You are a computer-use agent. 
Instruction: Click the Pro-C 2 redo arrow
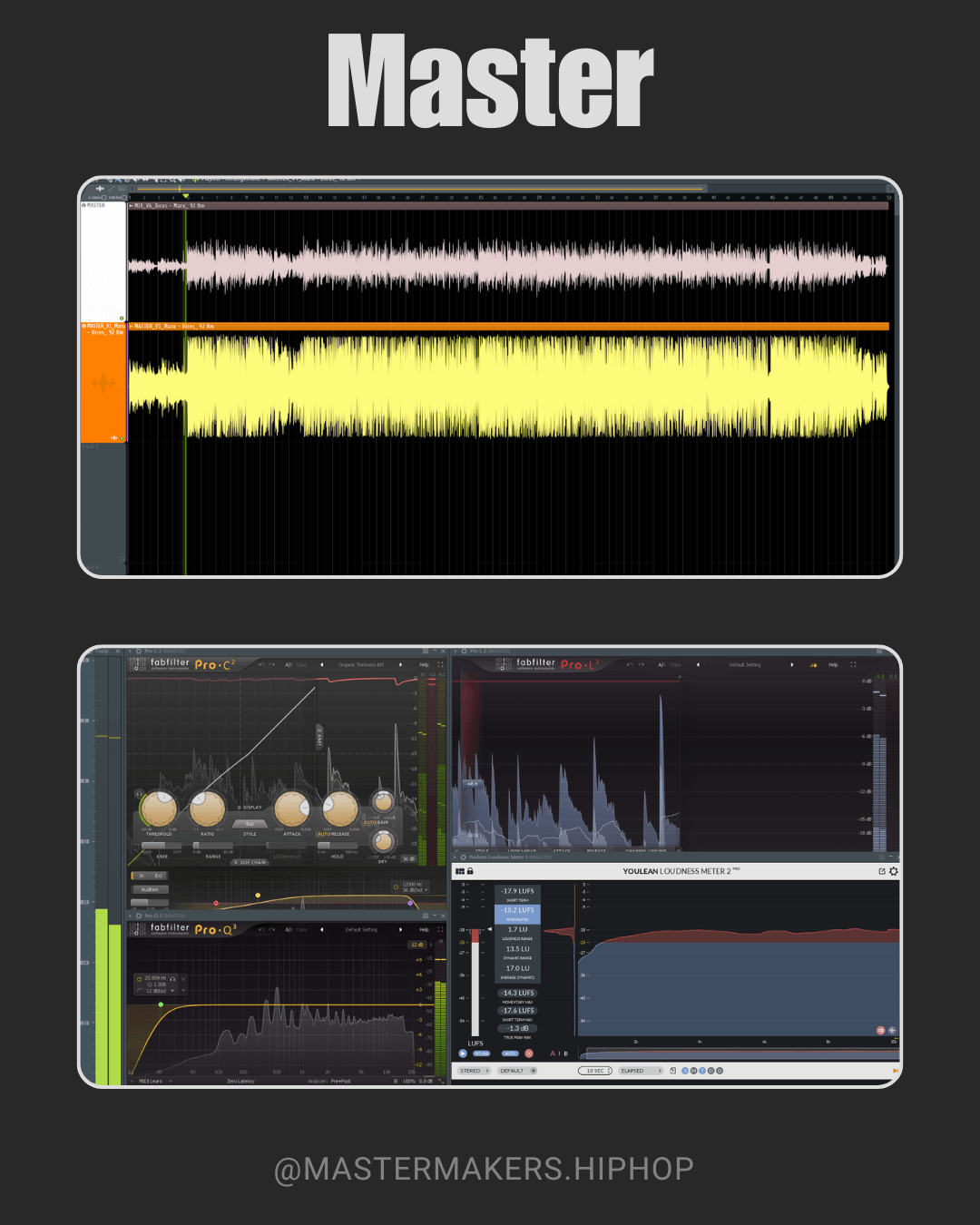point(272,664)
